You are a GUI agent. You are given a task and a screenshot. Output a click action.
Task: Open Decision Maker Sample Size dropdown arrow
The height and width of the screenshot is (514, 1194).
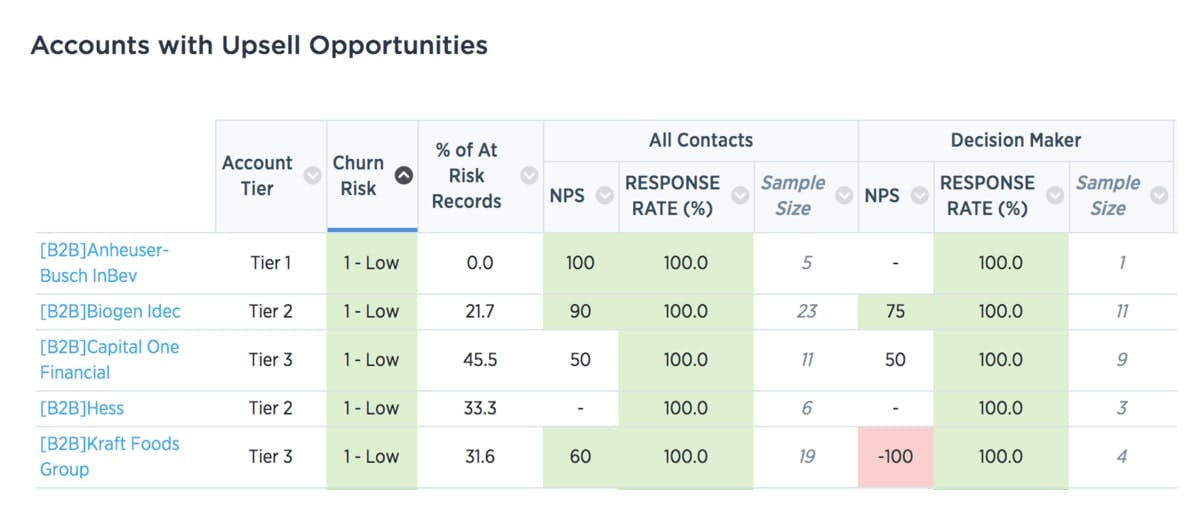coord(1159,196)
